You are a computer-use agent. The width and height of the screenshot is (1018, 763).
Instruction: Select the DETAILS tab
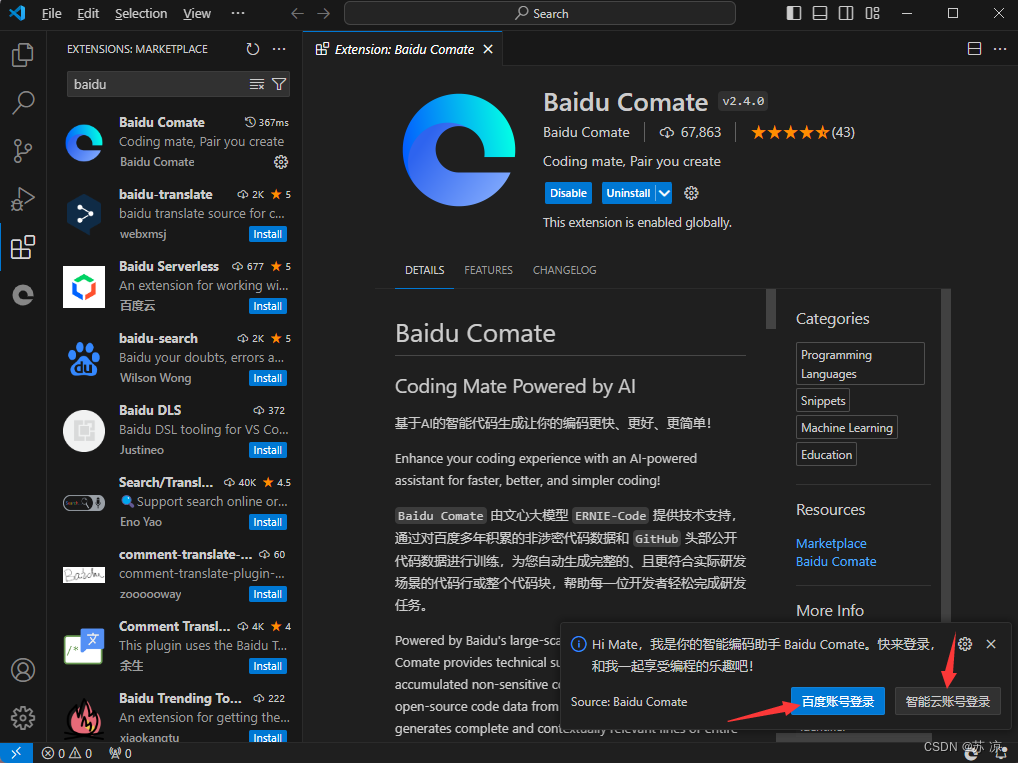click(425, 270)
